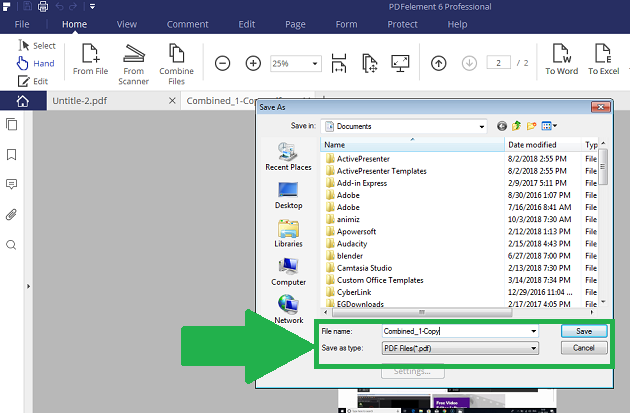Open the Help tab
This screenshot has height=413, width=630.
coord(457,25)
